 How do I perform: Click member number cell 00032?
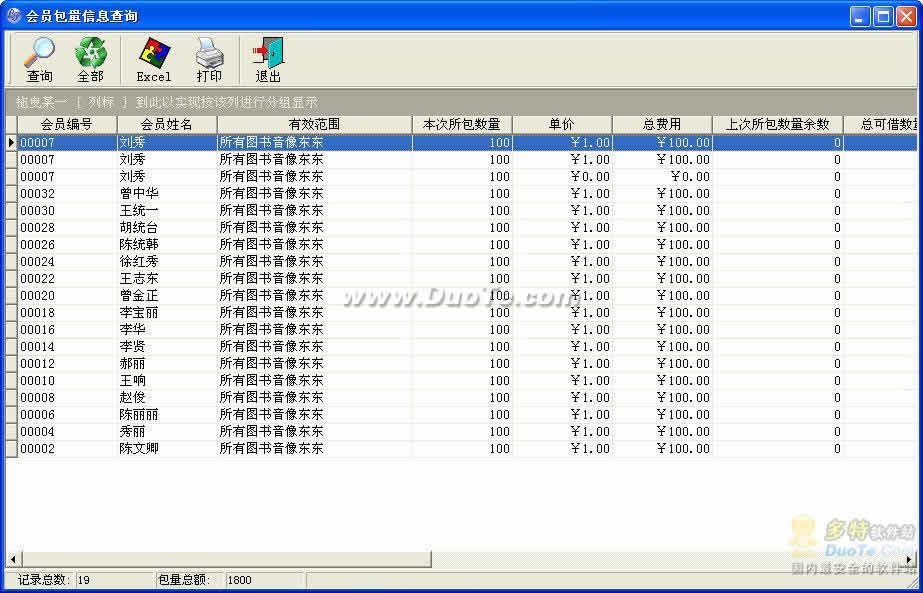pyautogui.click(x=67, y=194)
